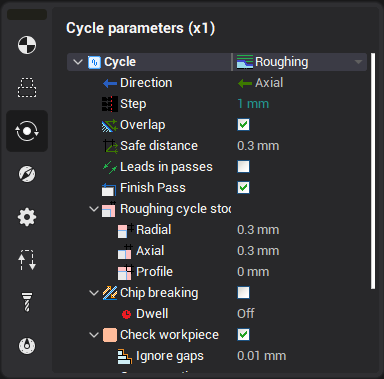Change the Dwell Off value
Screen dimensions: 384x379
pyautogui.click(x=246, y=314)
